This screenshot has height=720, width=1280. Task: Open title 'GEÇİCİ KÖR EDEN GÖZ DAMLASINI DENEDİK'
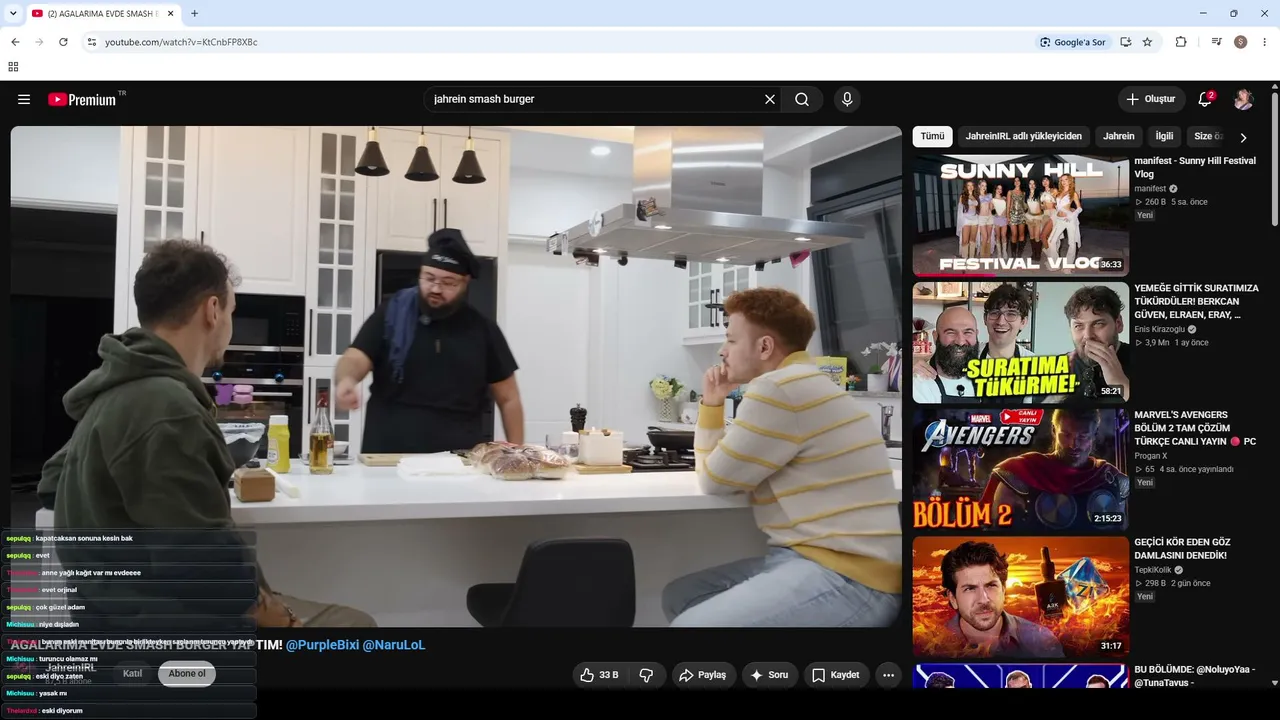point(1183,549)
